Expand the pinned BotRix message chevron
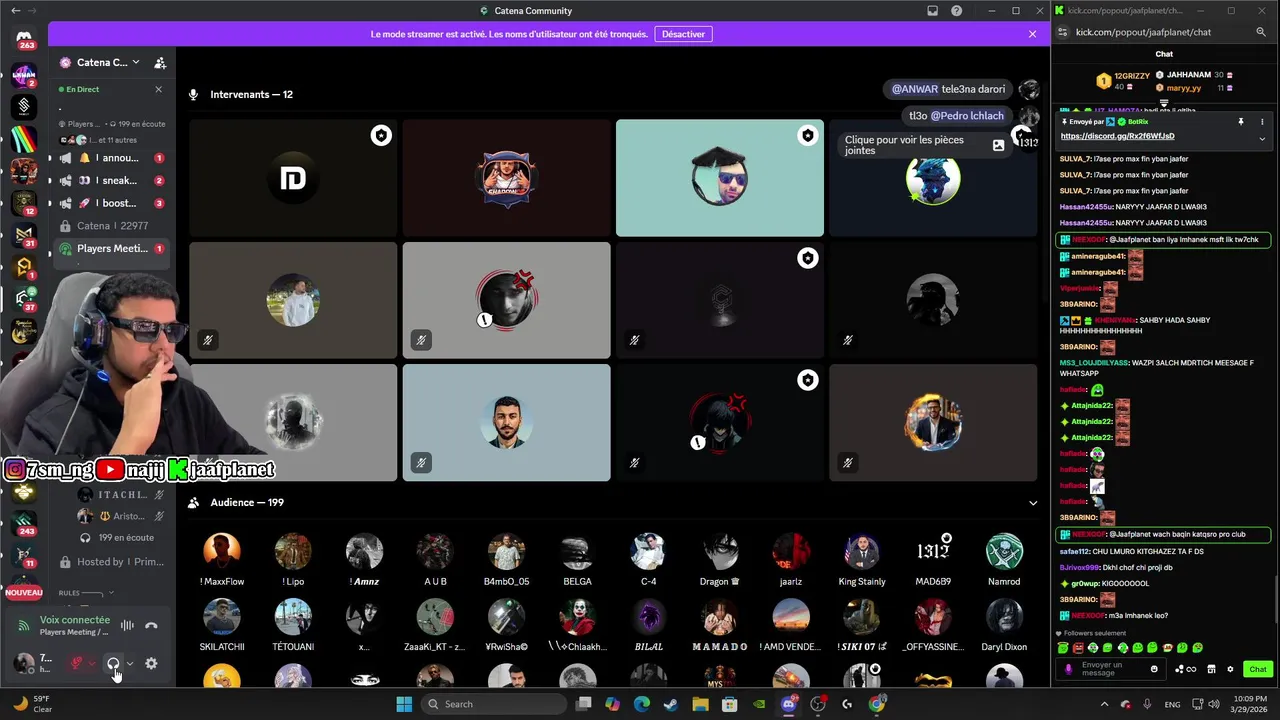1280x720 pixels. click(1261, 138)
